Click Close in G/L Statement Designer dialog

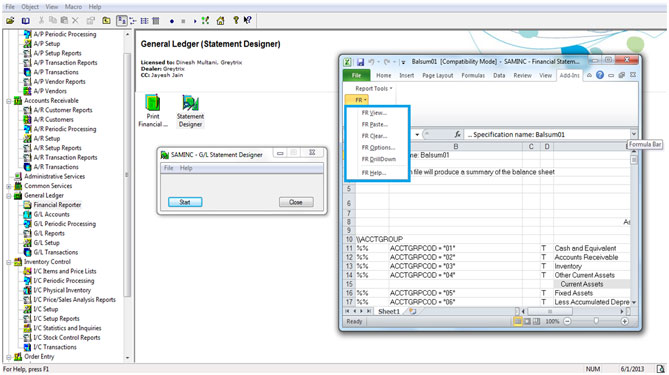pyautogui.click(x=296, y=202)
